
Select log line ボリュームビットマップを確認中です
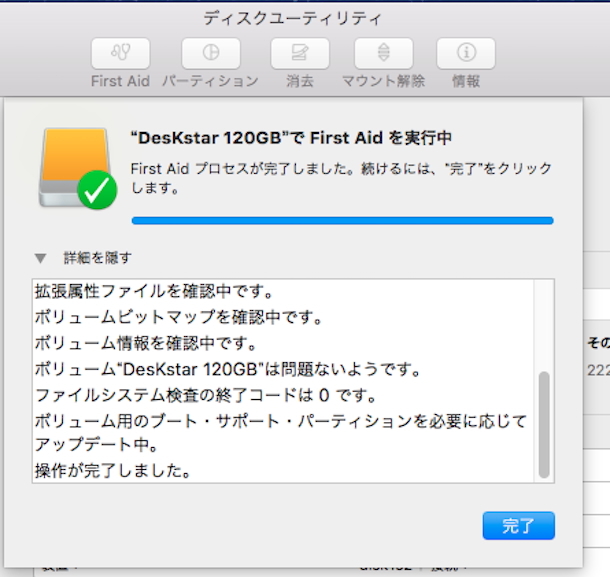click(x=179, y=317)
